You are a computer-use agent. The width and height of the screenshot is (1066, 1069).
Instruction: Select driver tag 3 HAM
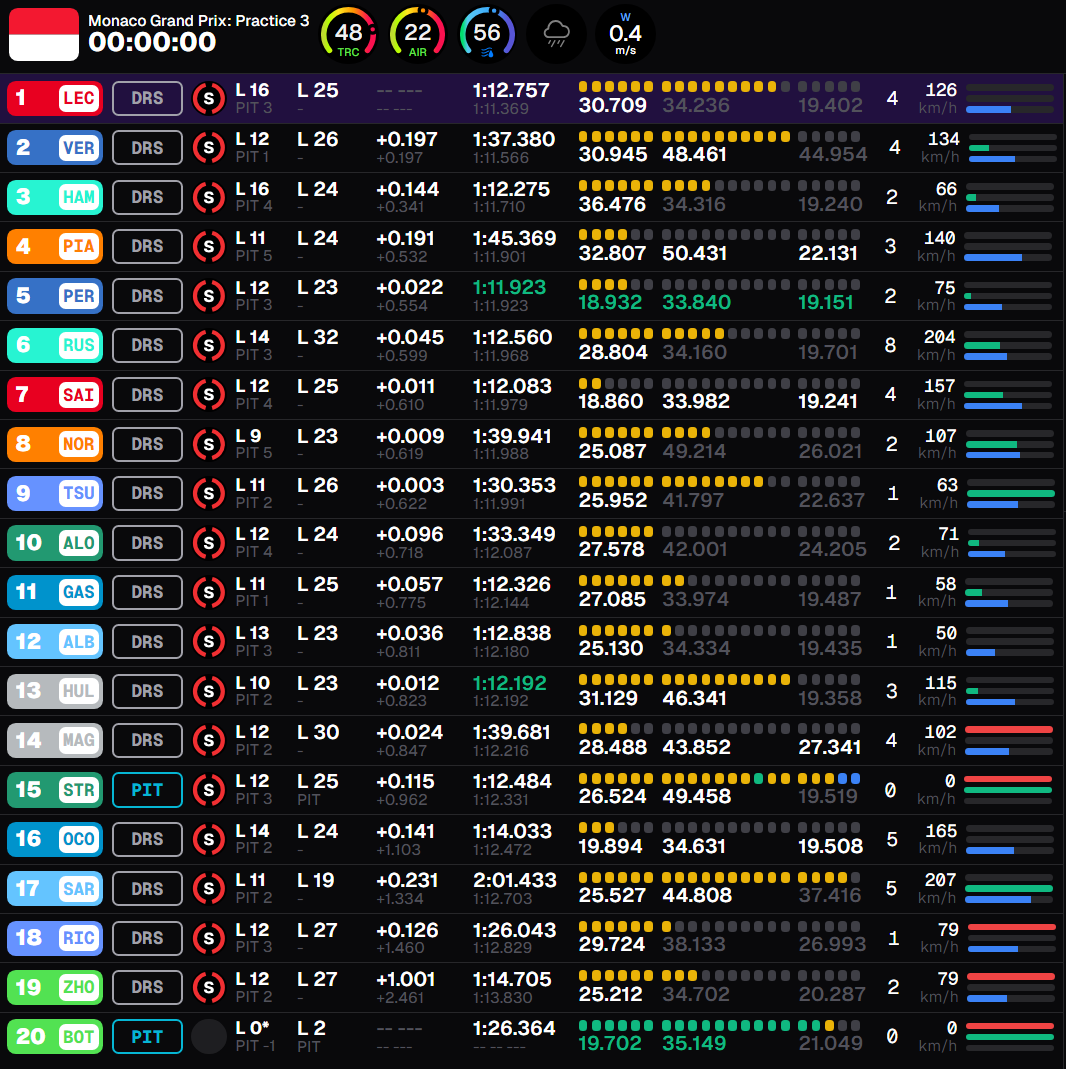(55, 197)
